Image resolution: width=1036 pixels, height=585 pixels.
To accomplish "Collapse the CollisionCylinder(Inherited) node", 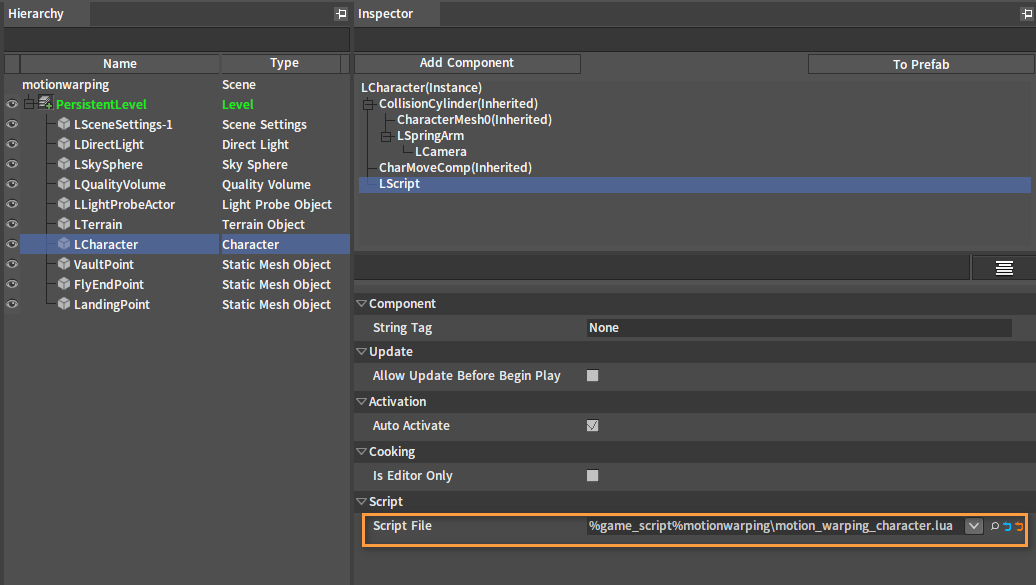I will (368, 104).
